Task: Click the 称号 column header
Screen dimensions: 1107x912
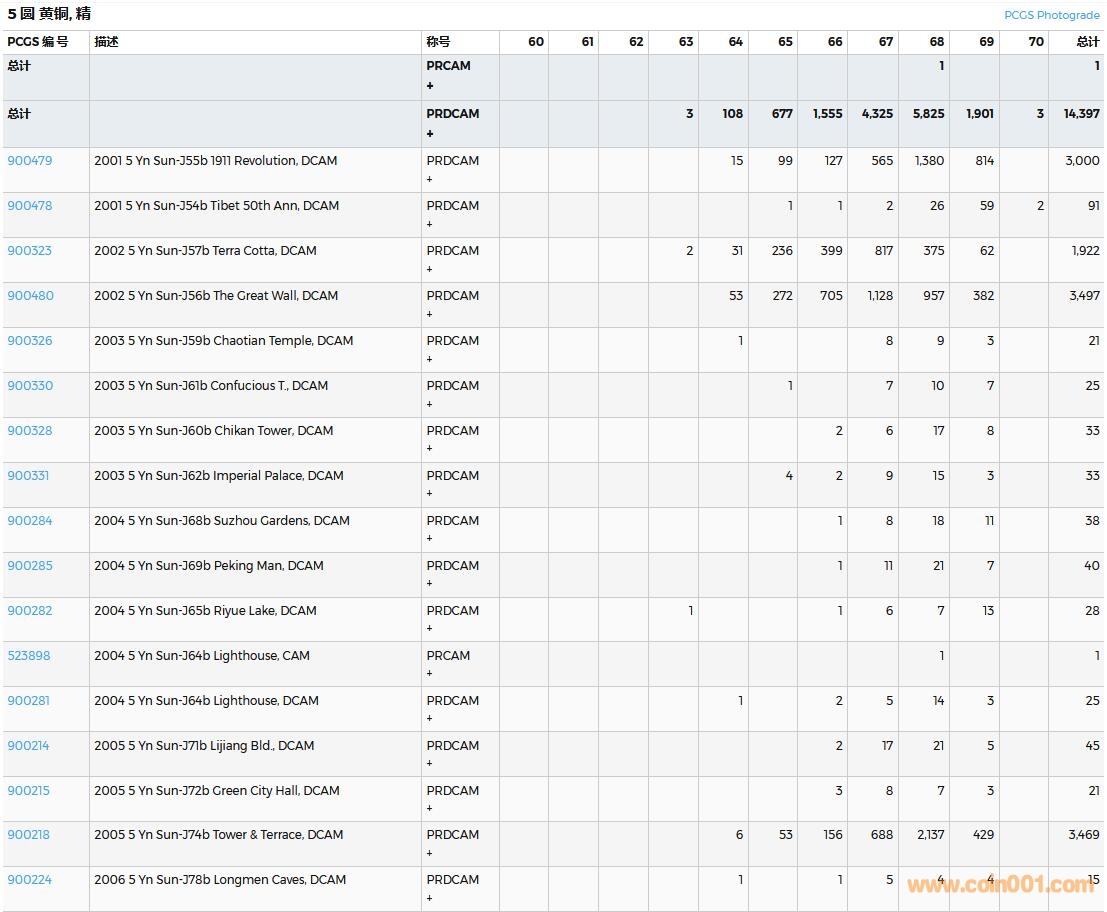Action: [438, 42]
